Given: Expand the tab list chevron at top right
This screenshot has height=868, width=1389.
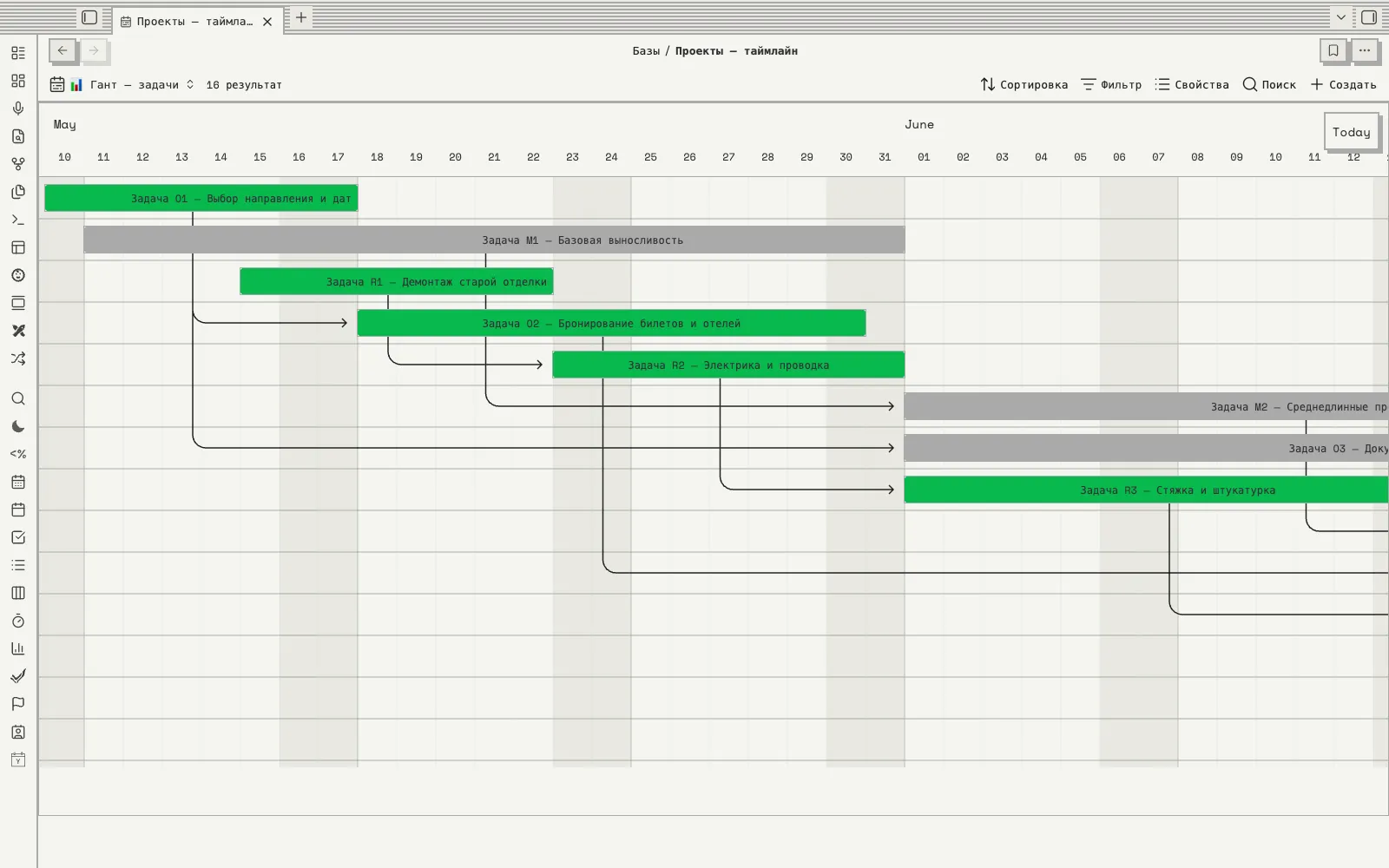Looking at the screenshot, I should point(1341,17).
